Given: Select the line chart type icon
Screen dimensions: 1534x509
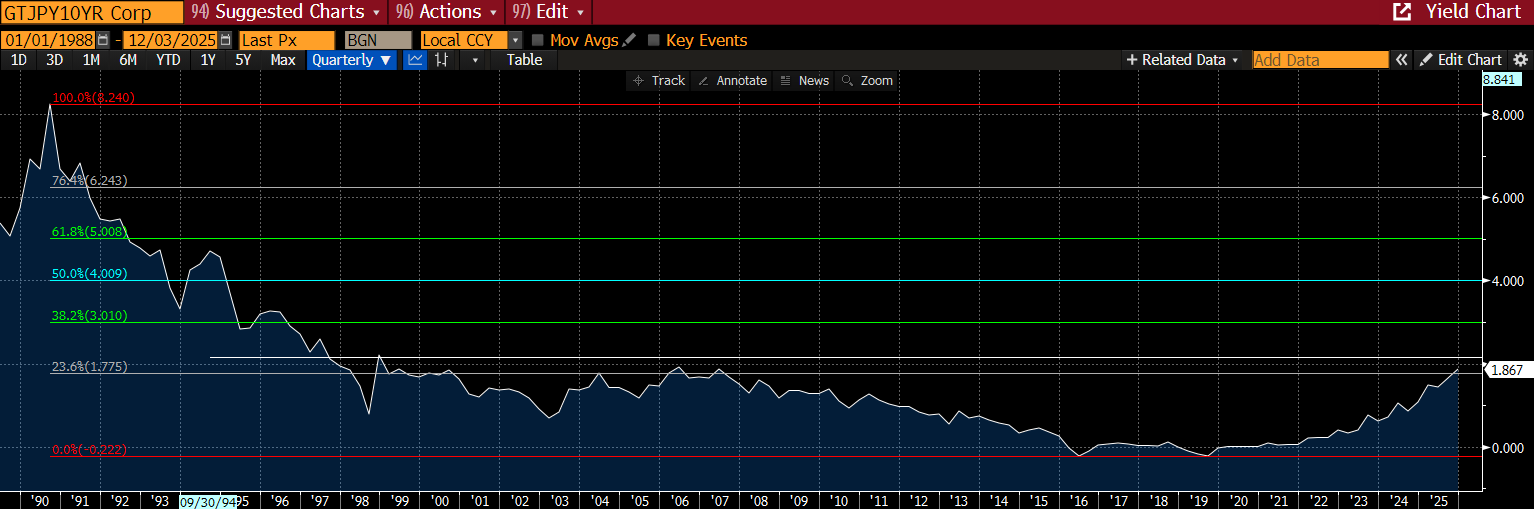Looking at the screenshot, I should [415, 60].
